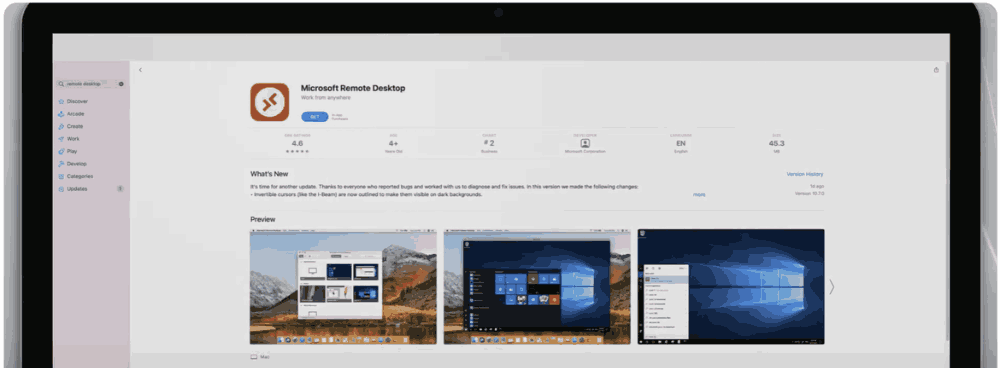Click the blue Get button
Image resolution: width=1000 pixels, height=368 pixels.
[315, 117]
